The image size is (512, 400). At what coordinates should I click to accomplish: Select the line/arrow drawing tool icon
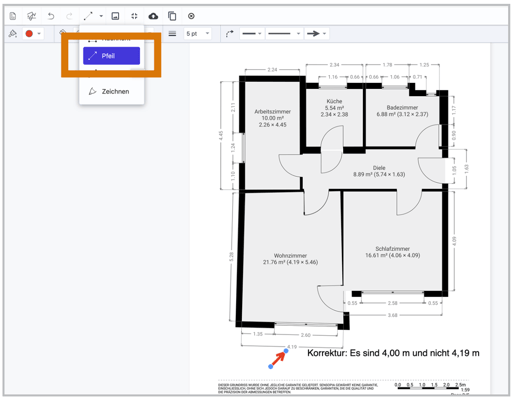tap(88, 16)
